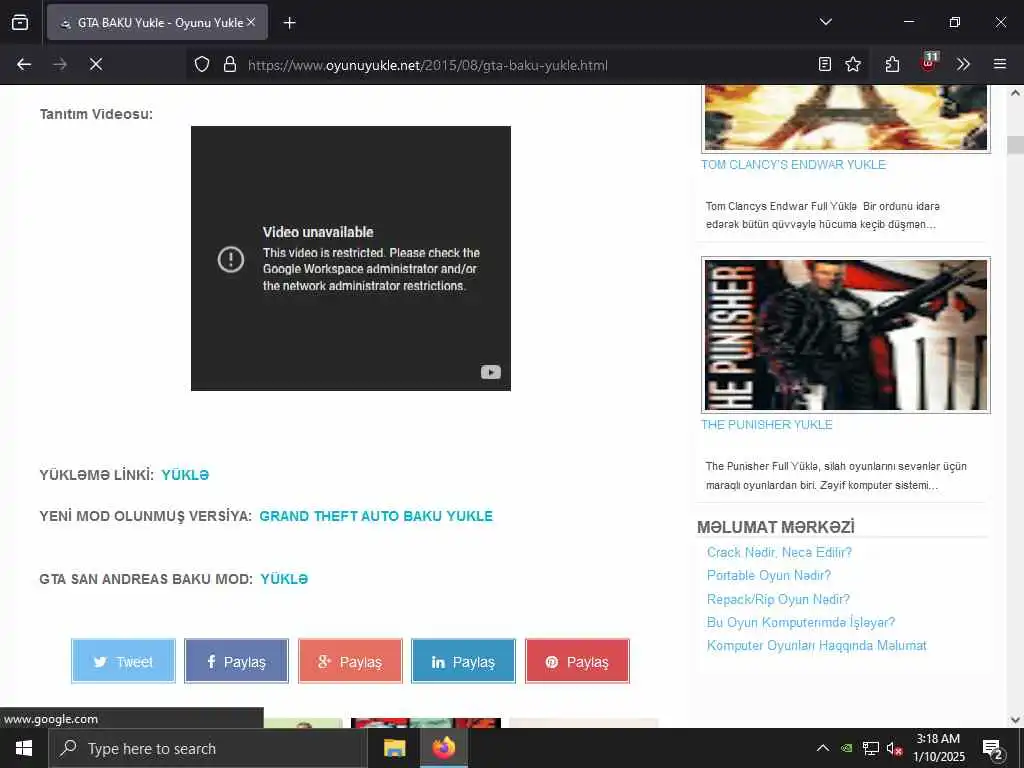Click the forward navigation arrow

(x=60, y=64)
